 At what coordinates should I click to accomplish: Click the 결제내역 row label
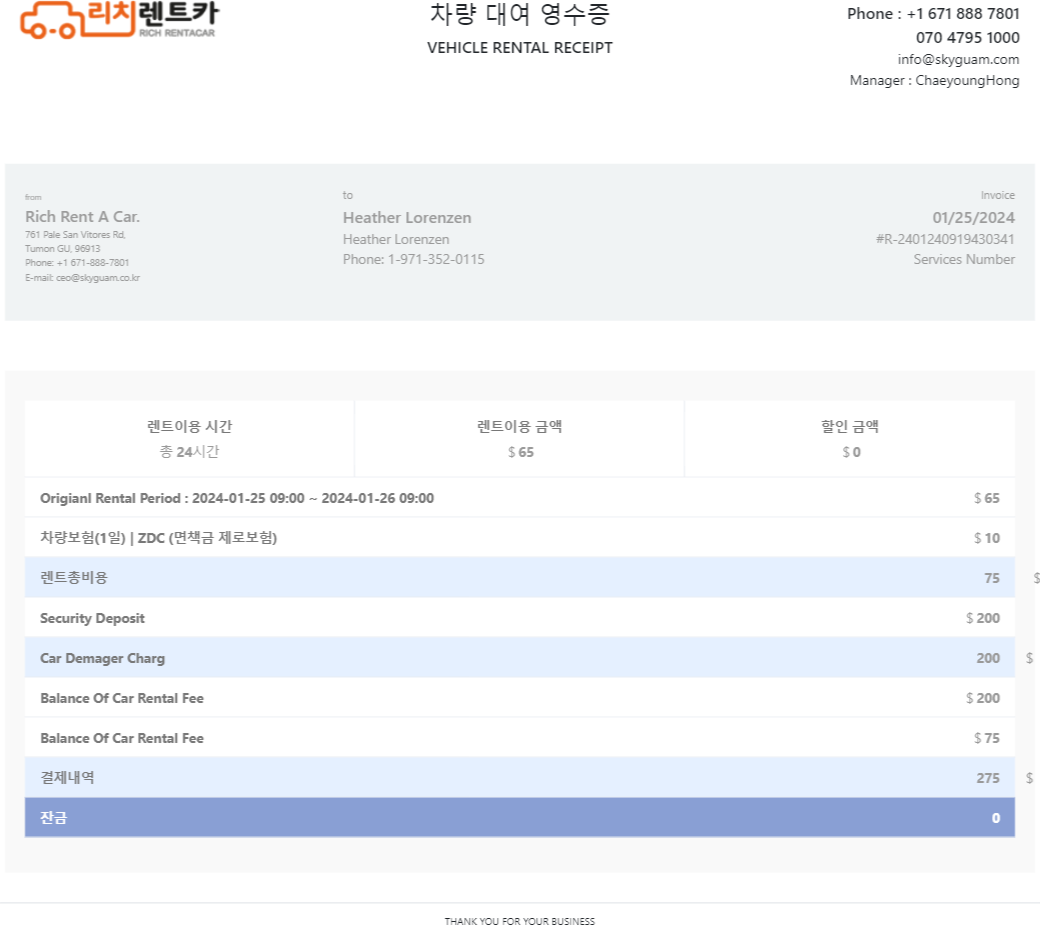[67, 777]
